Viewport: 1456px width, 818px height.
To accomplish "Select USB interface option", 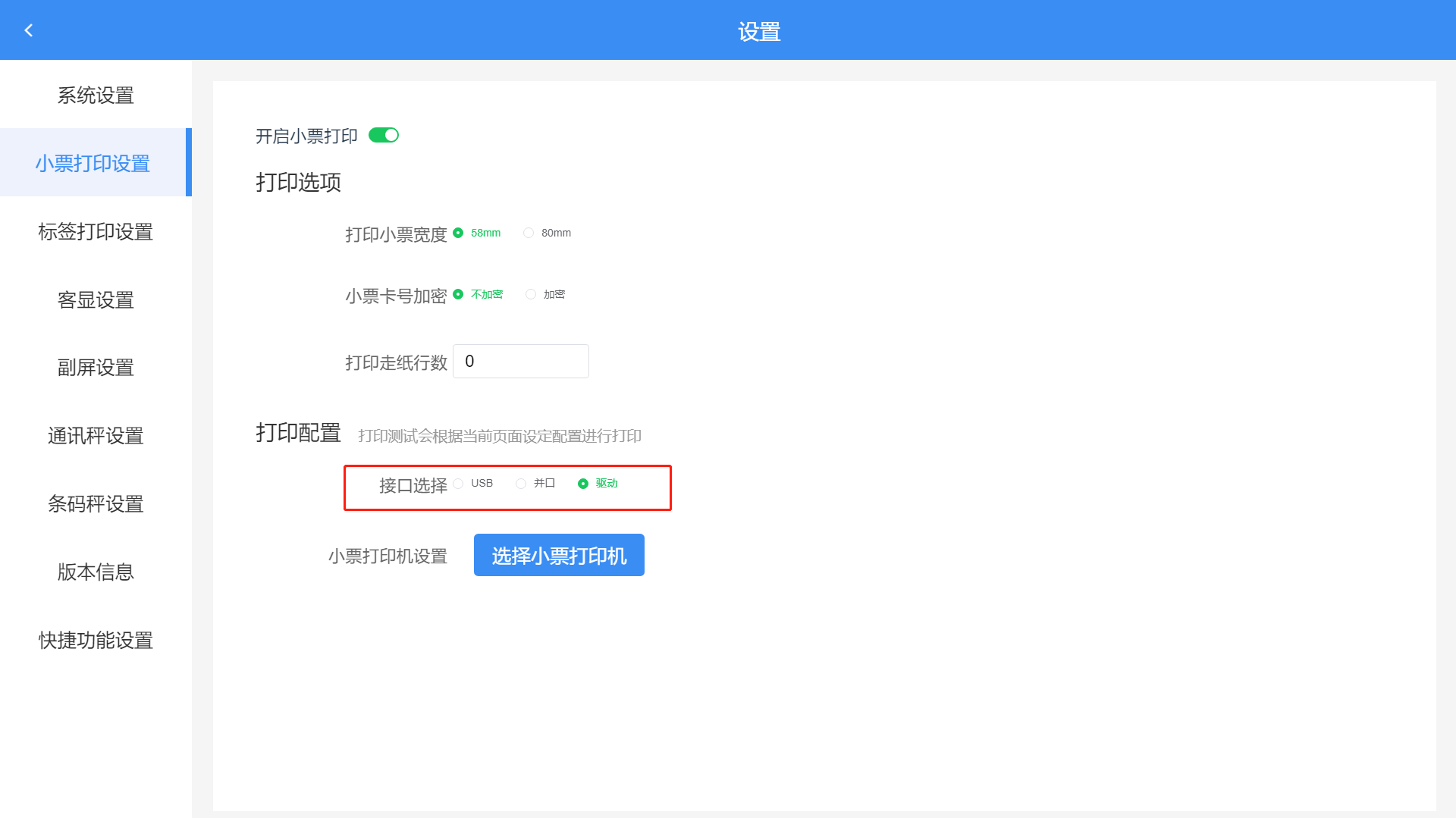I will [x=459, y=484].
